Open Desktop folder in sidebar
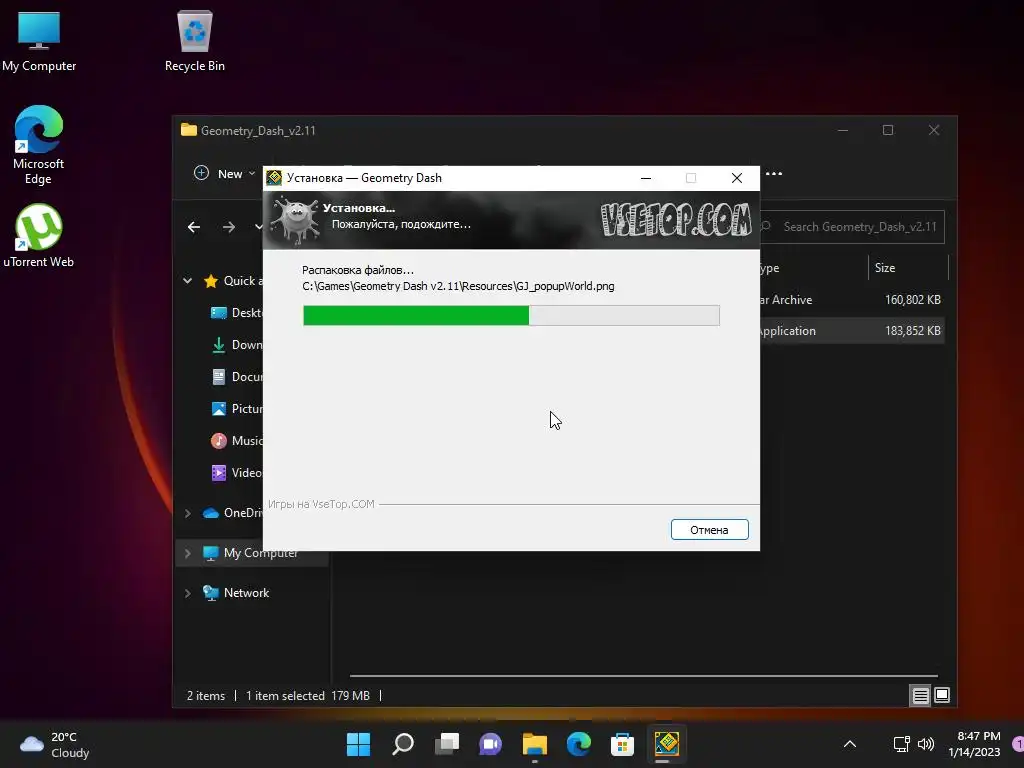 [236, 313]
